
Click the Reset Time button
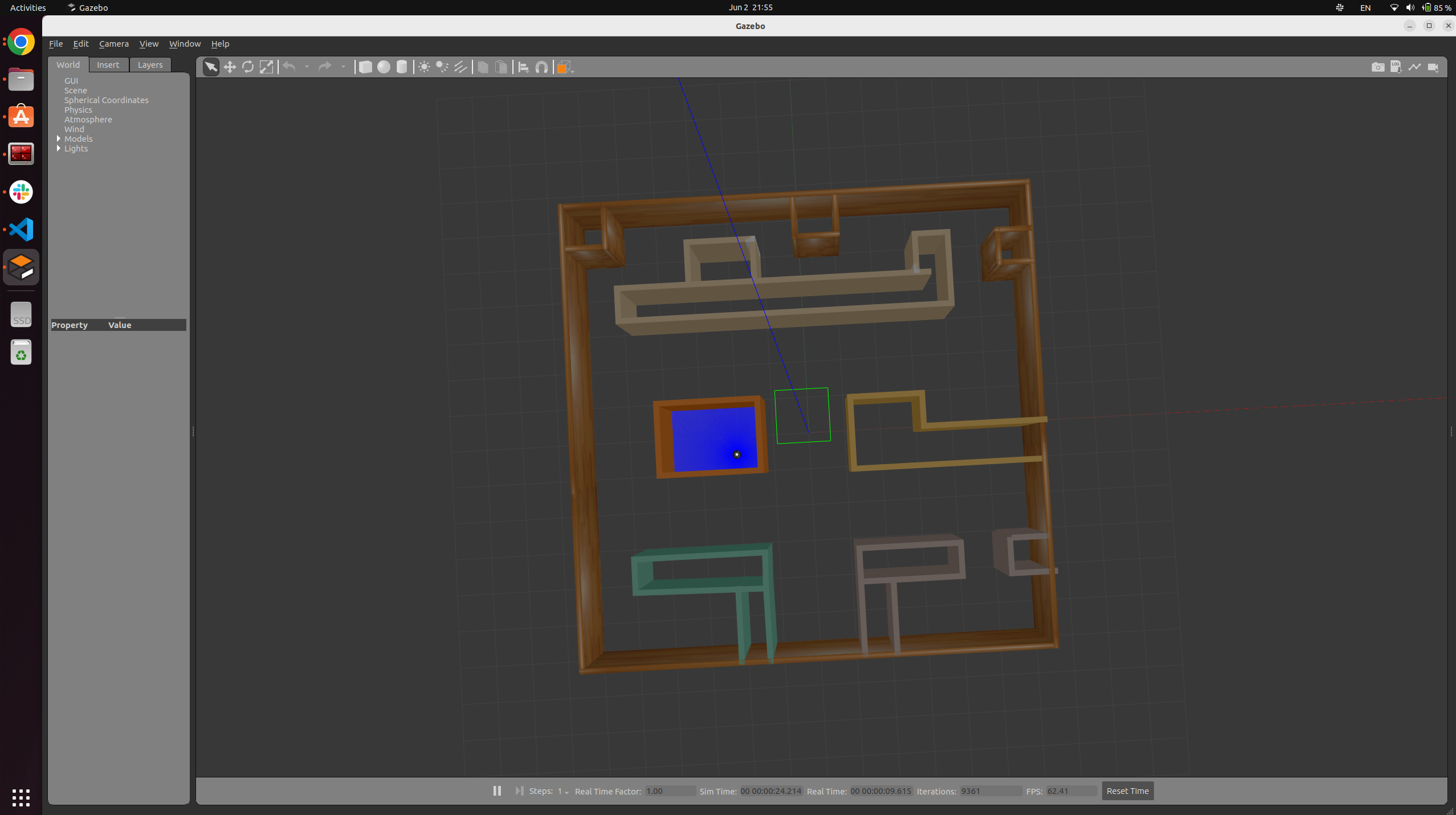(x=1127, y=791)
